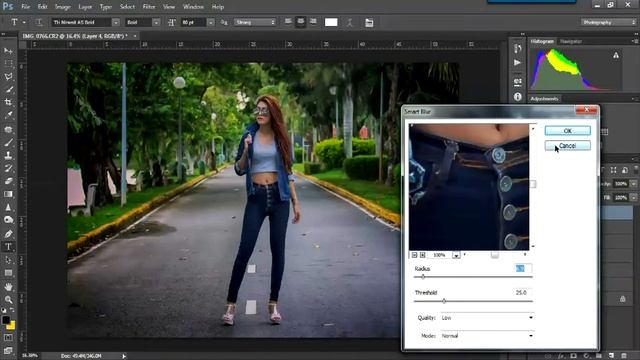Open the font size dropdown
This screenshot has height=360, width=640.
click(x=211, y=22)
